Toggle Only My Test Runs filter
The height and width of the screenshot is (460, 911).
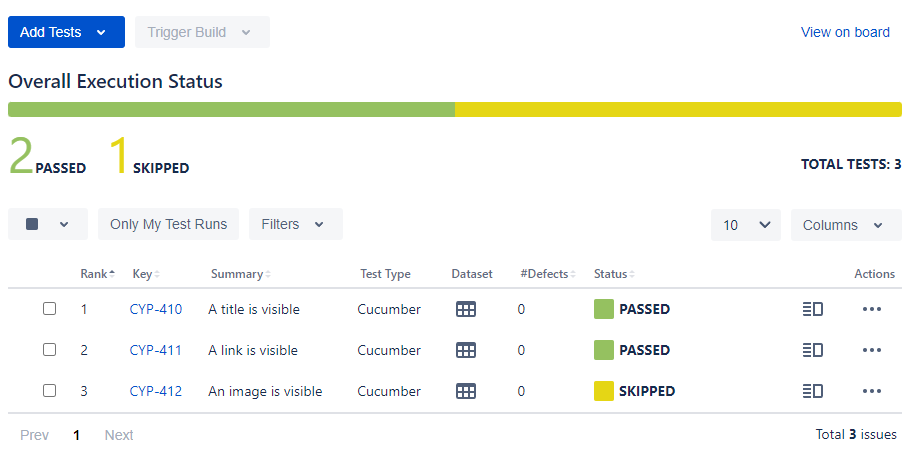tap(168, 224)
